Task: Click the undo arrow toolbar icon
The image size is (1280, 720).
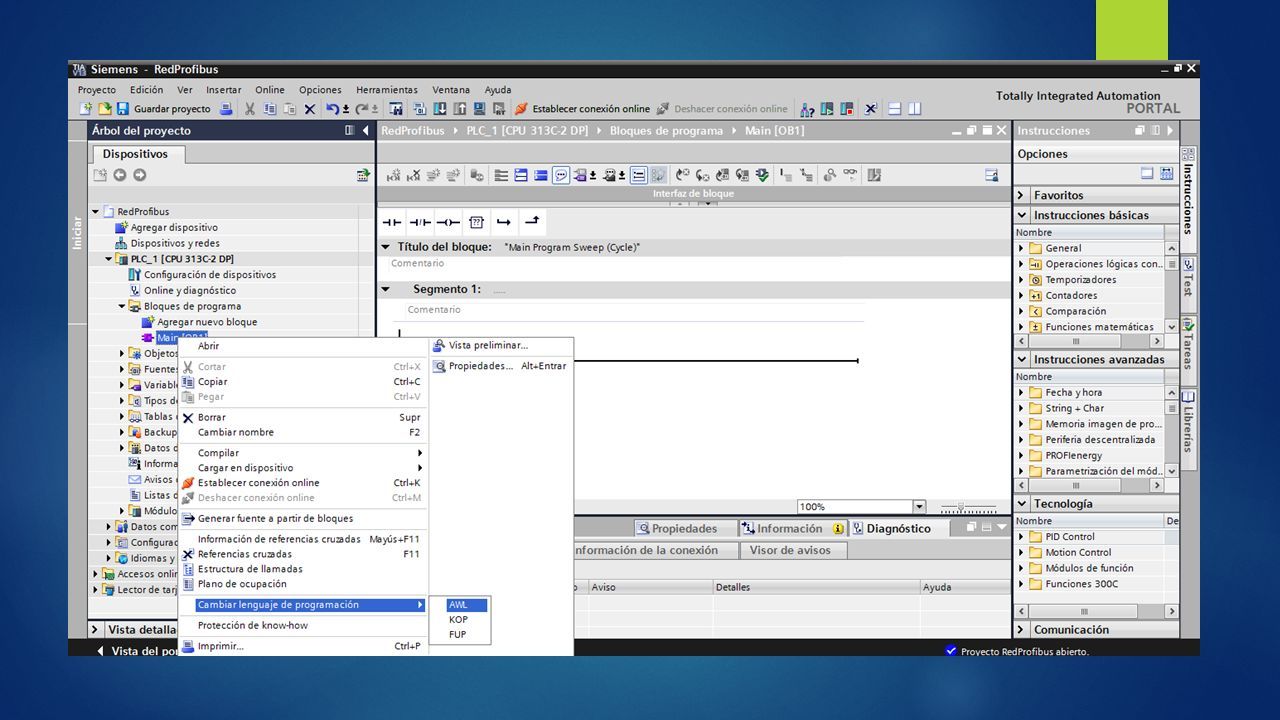Action: click(332, 109)
